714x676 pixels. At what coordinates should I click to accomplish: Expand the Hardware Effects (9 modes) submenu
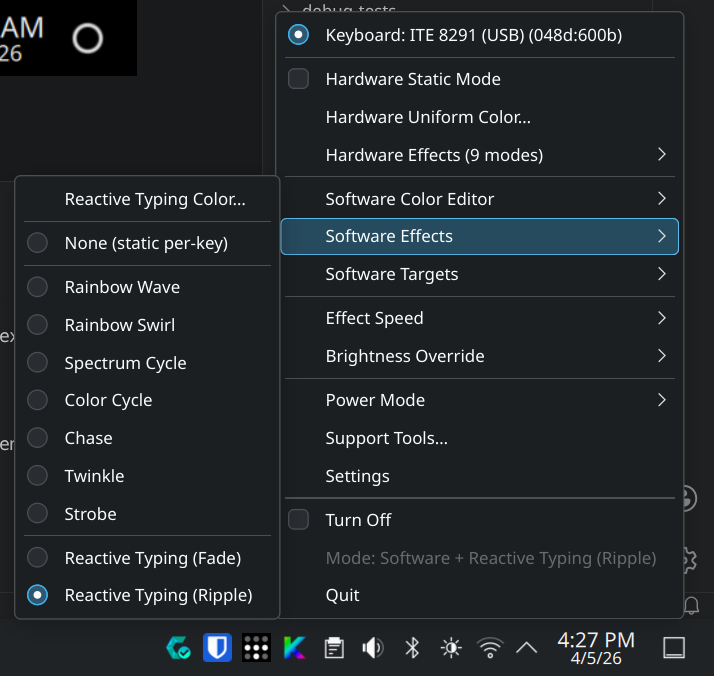tap(479, 155)
